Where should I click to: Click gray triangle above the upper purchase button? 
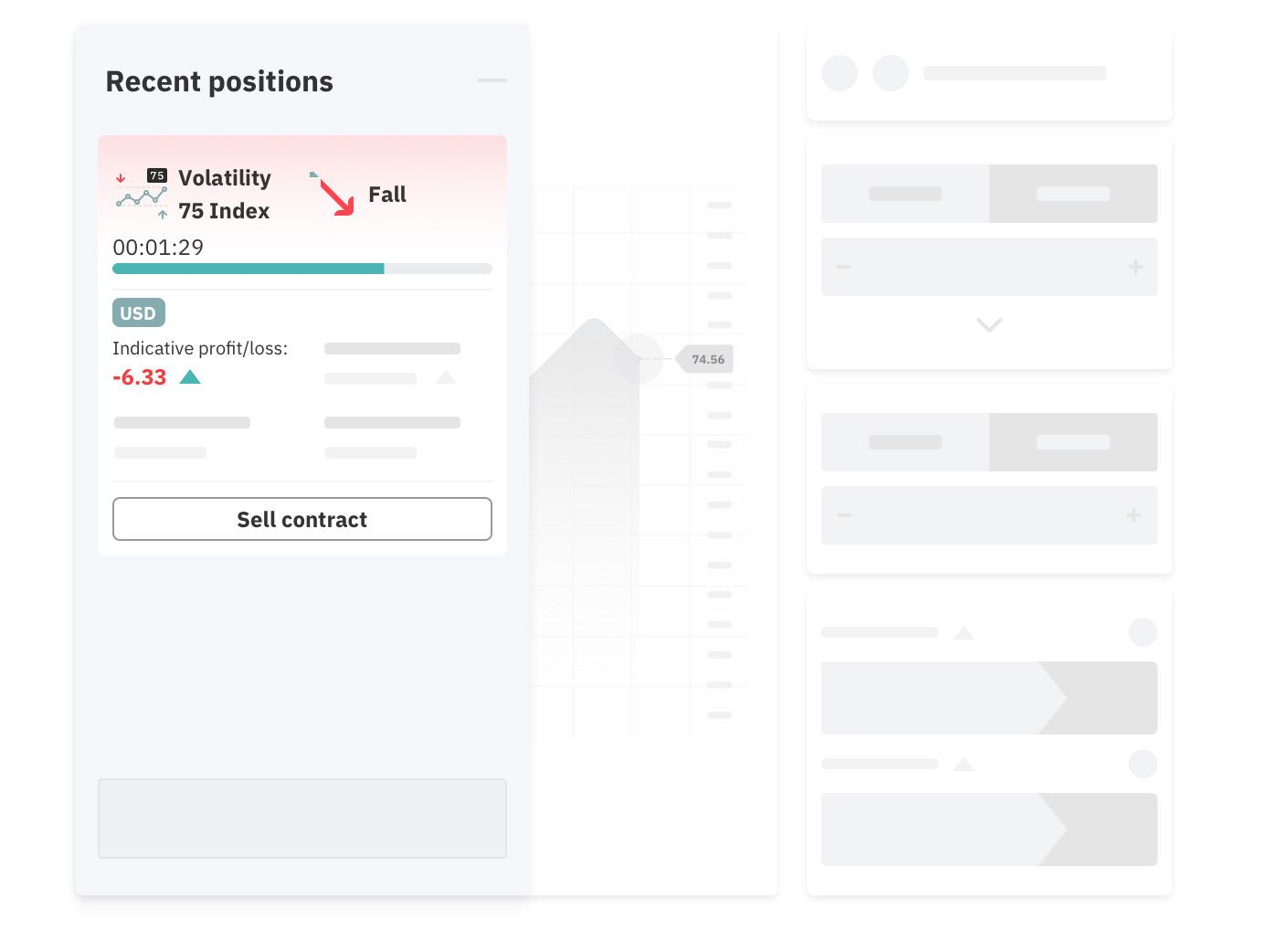[963, 632]
